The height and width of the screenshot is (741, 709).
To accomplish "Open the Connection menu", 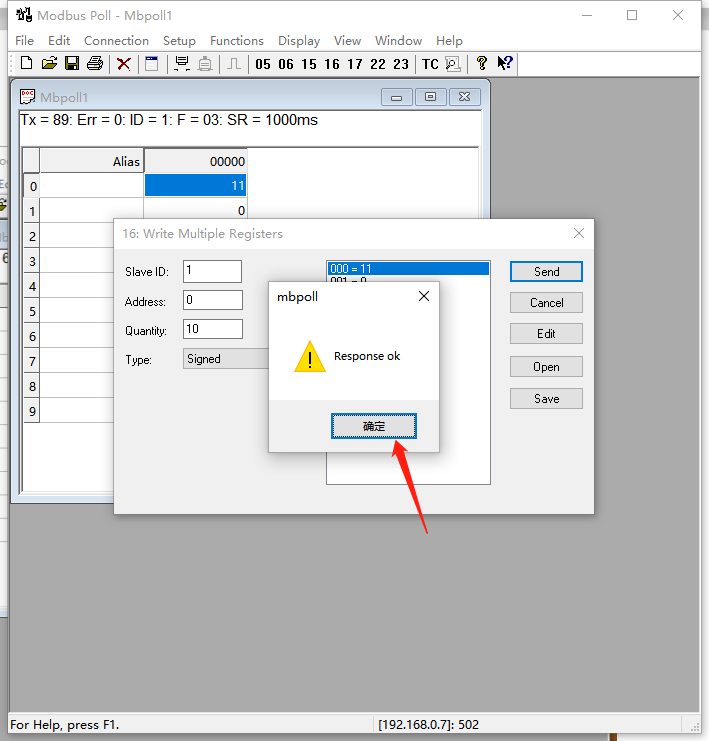I will tap(116, 41).
